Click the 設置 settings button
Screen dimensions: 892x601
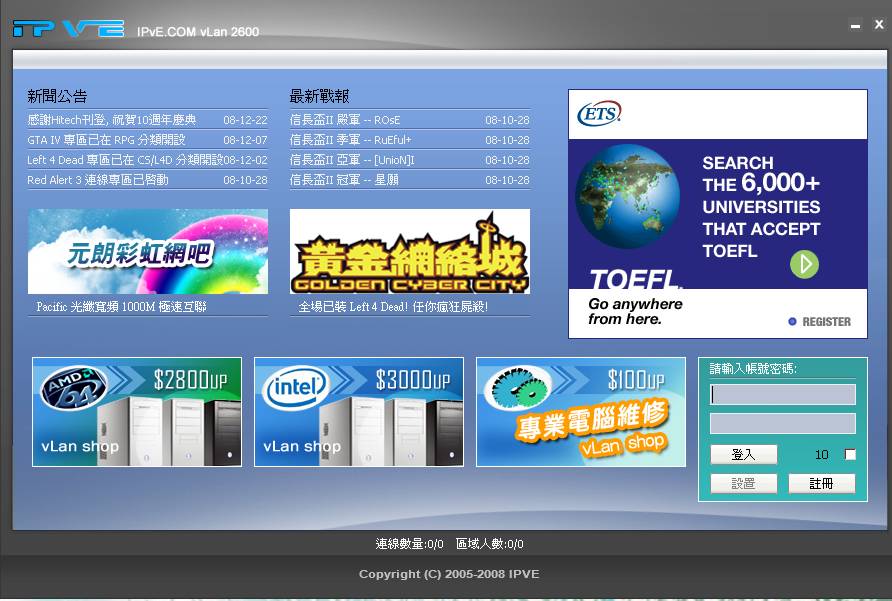pos(743,484)
